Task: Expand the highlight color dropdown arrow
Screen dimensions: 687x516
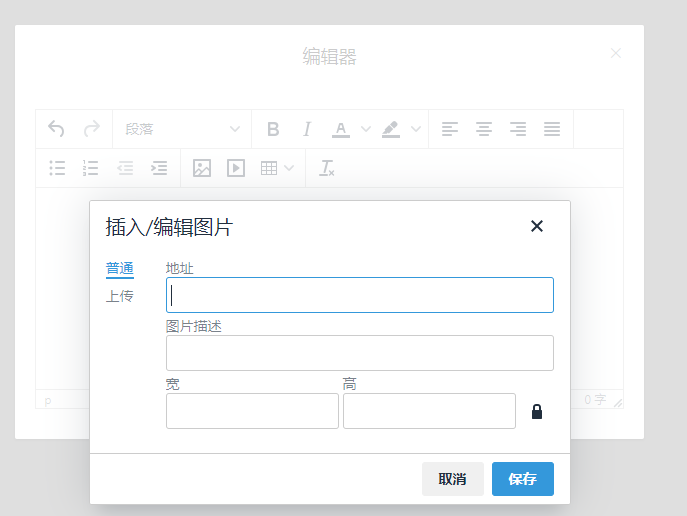Action: click(x=415, y=129)
